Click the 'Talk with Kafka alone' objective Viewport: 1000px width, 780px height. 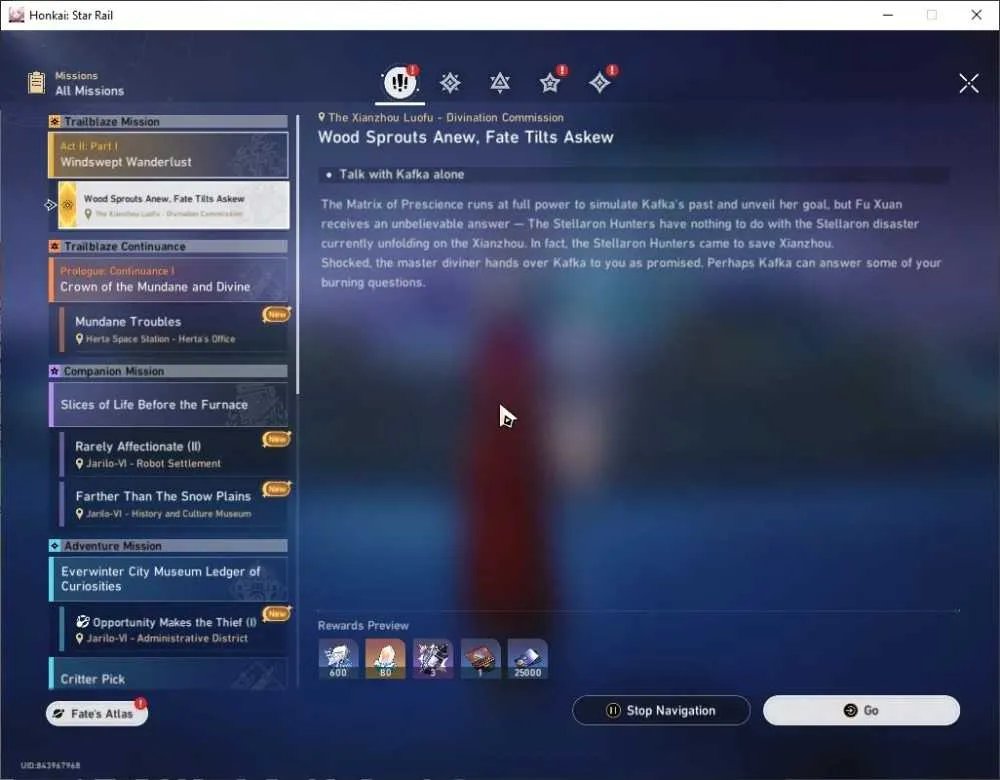[634, 175]
